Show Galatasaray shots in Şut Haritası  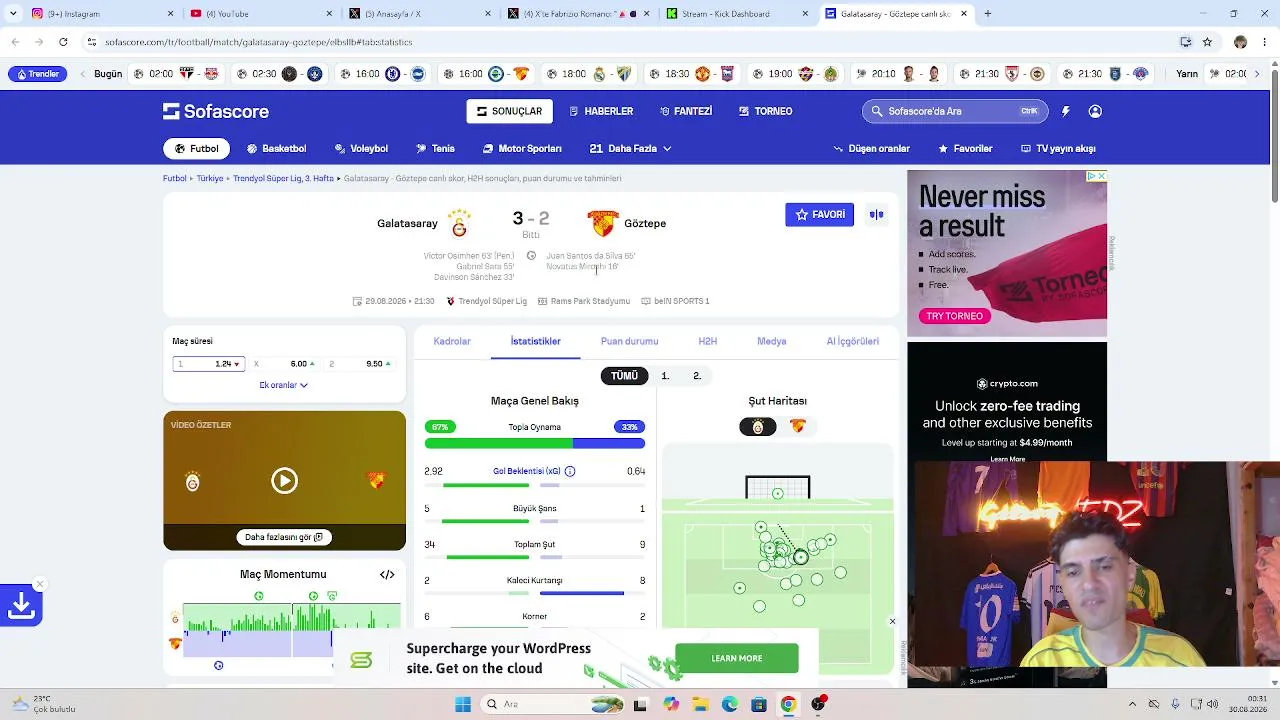tap(758, 427)
